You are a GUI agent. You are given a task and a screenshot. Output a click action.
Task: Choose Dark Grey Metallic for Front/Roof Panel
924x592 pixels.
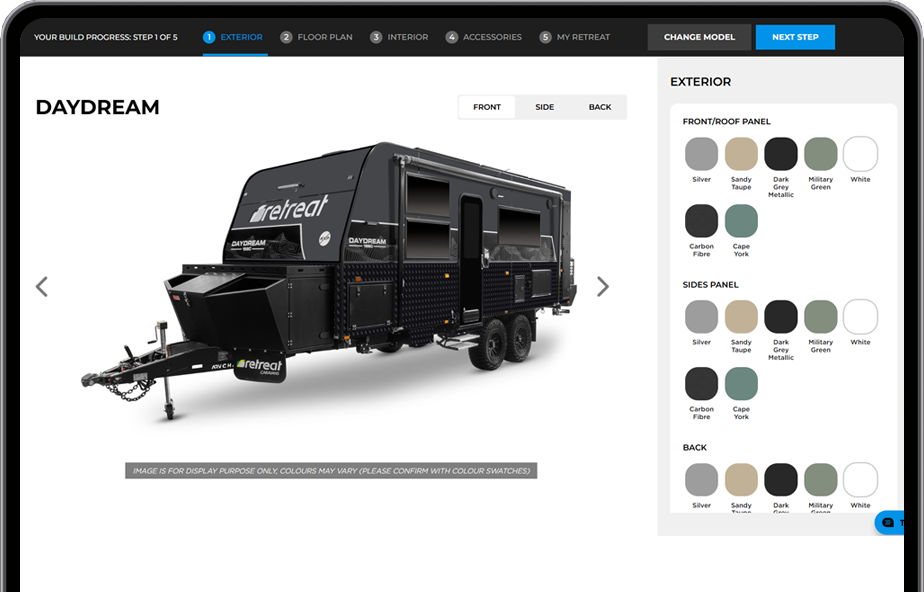coord(781,154)
